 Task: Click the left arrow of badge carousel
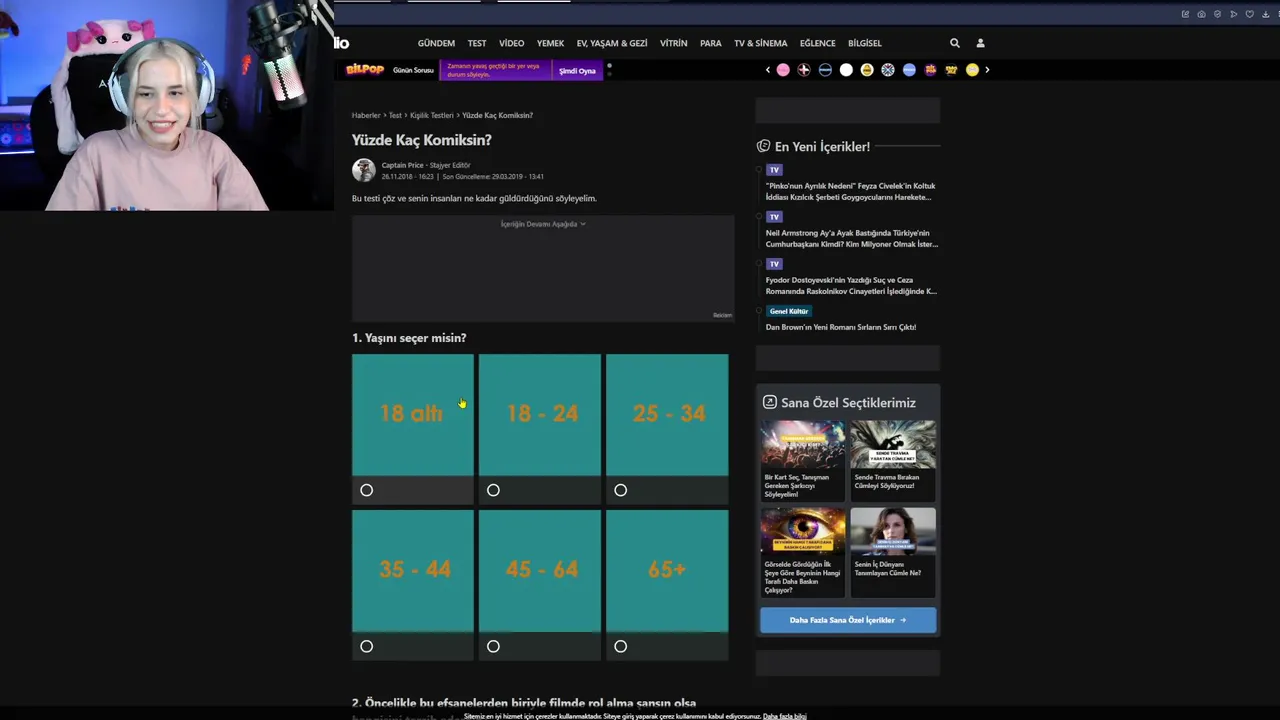(768, 70)
